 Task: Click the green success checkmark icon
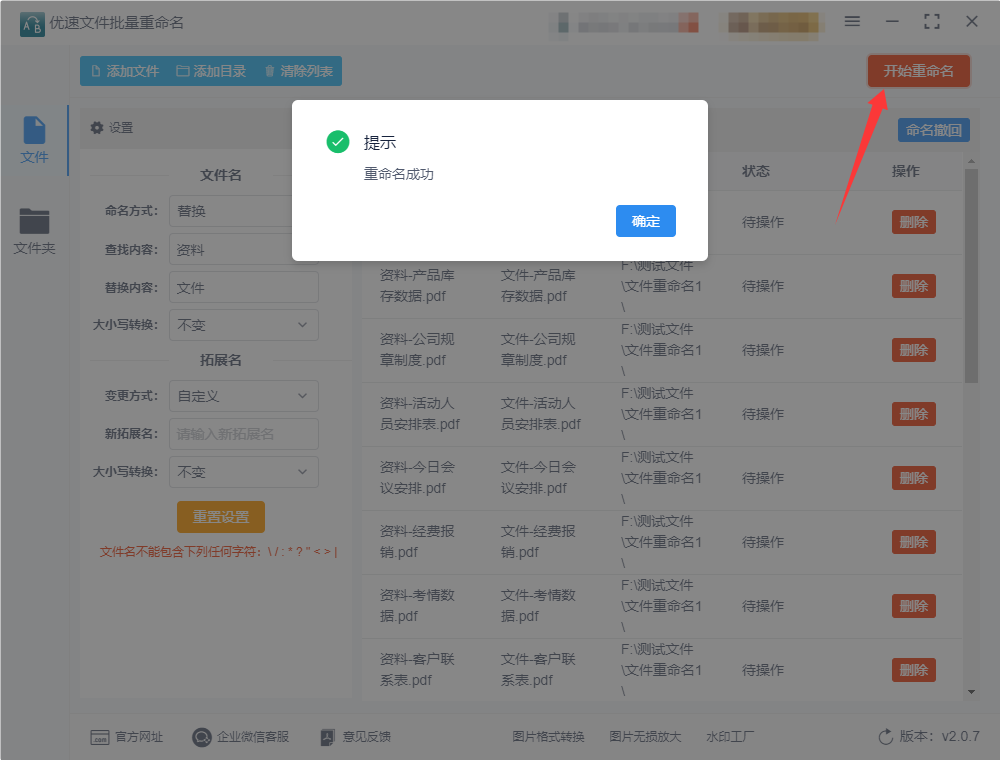[x=337, y=142]
